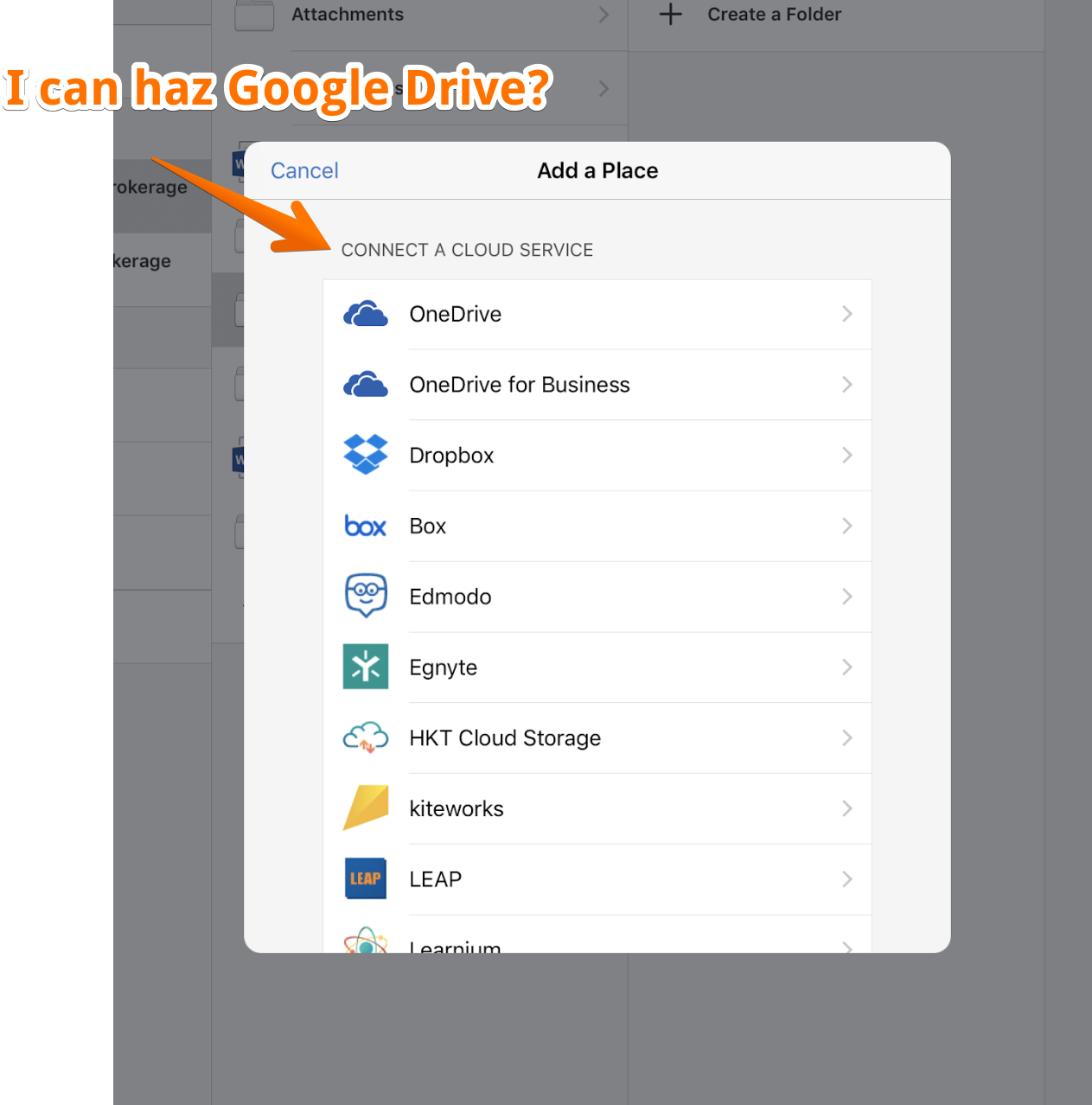The height and width of the screenshot is (1105, 1092).
Task: Open the chevron on the Edmodo row
Action: (x=847, y=597)
